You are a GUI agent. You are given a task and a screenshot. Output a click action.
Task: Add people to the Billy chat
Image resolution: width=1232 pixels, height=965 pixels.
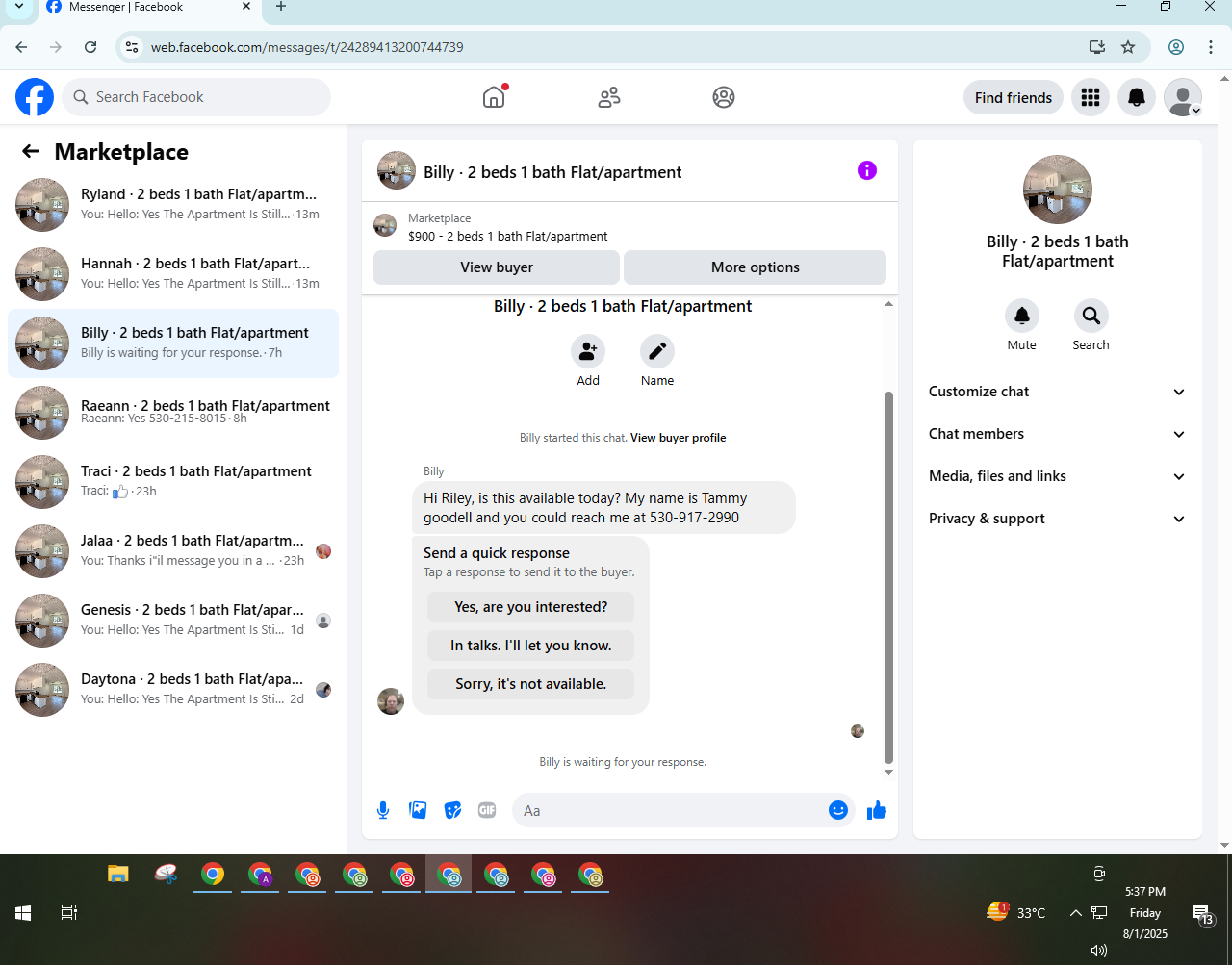pos(588,351)
